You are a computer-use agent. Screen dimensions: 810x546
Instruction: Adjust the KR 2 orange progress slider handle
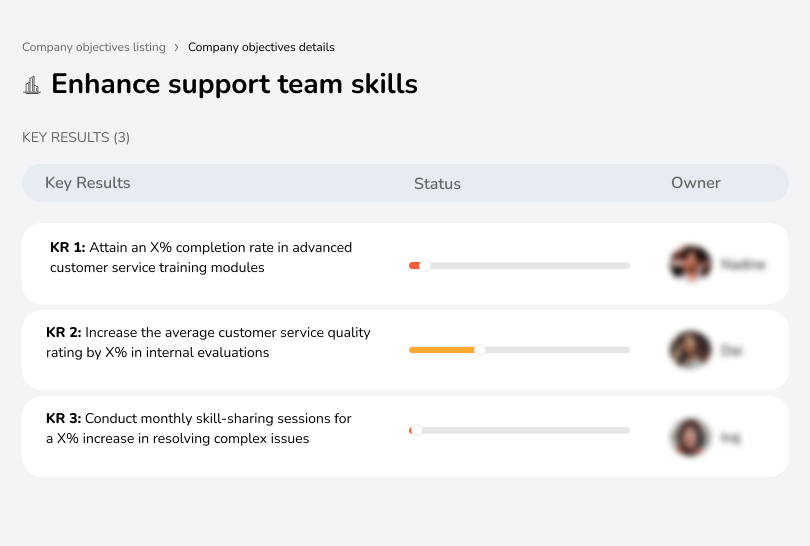480,350
